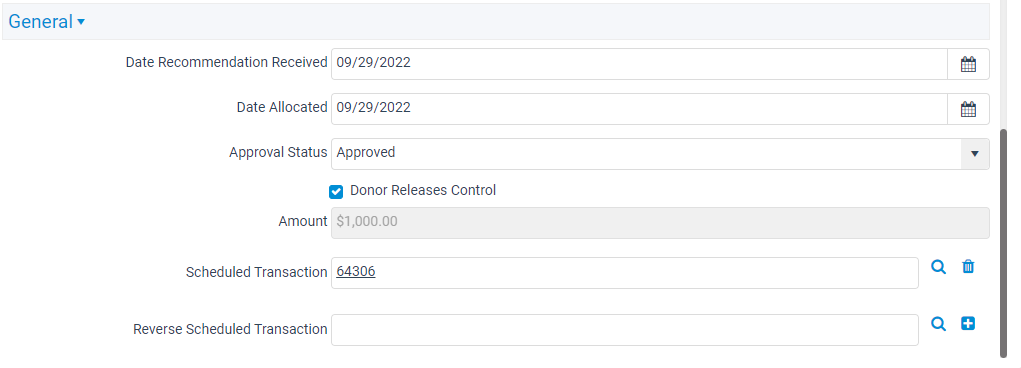
Task: Uncheck the Donor Releases Control checkbox
Action: 336,191
